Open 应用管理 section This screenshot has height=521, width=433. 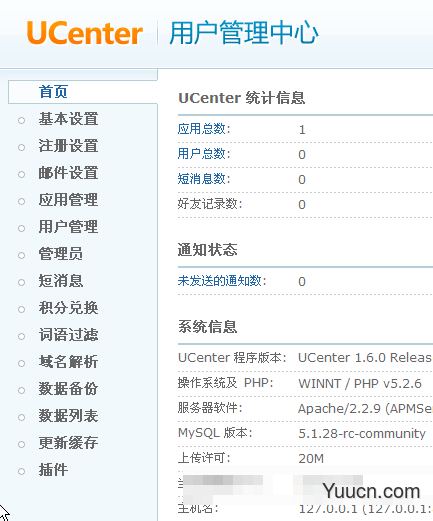tap(68, 200)
